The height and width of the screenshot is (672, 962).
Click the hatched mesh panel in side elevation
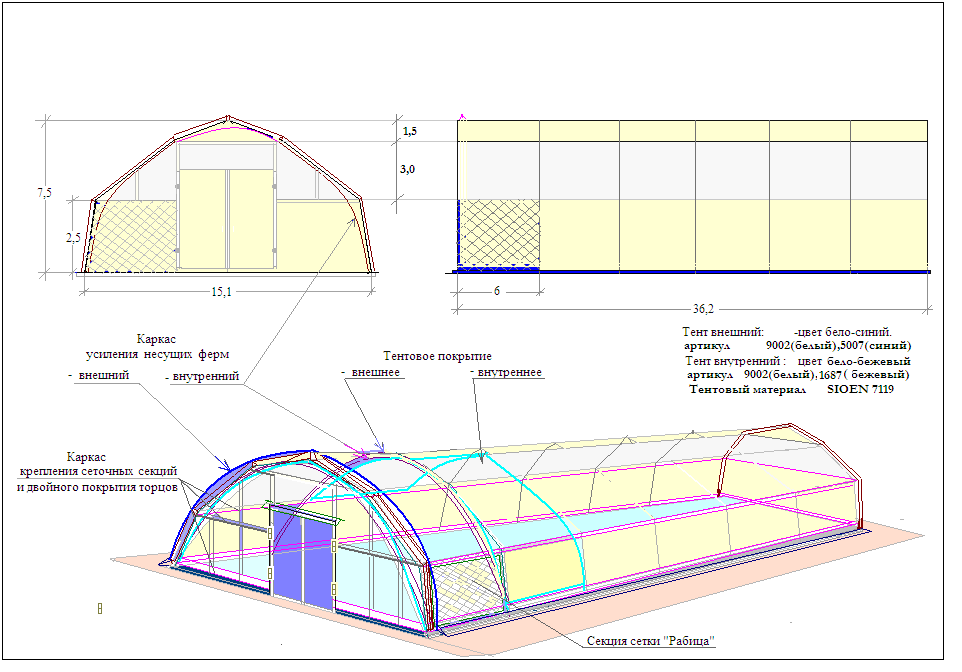[499, 233]
